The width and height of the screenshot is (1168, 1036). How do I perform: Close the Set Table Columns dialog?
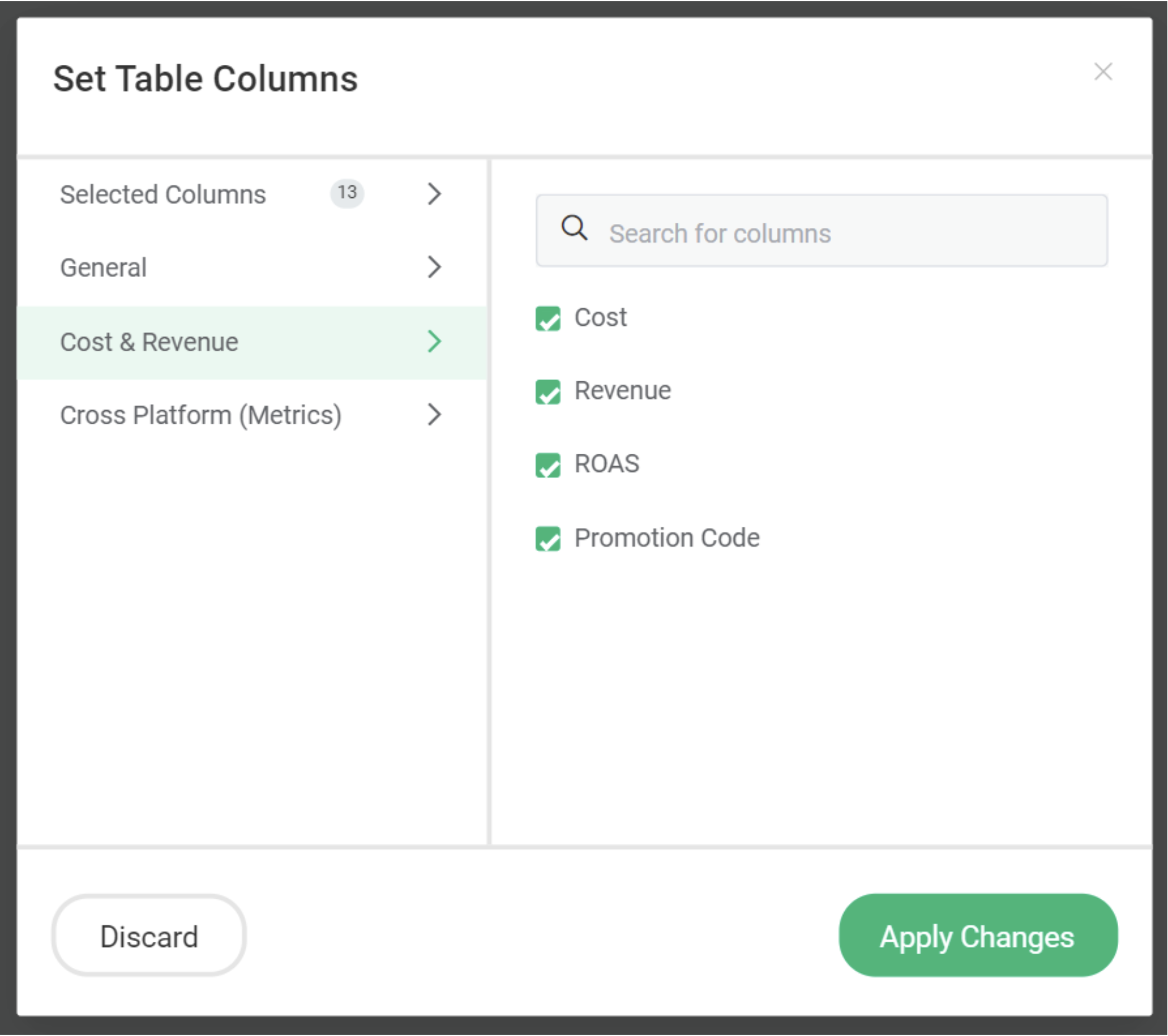(1102, 72)
